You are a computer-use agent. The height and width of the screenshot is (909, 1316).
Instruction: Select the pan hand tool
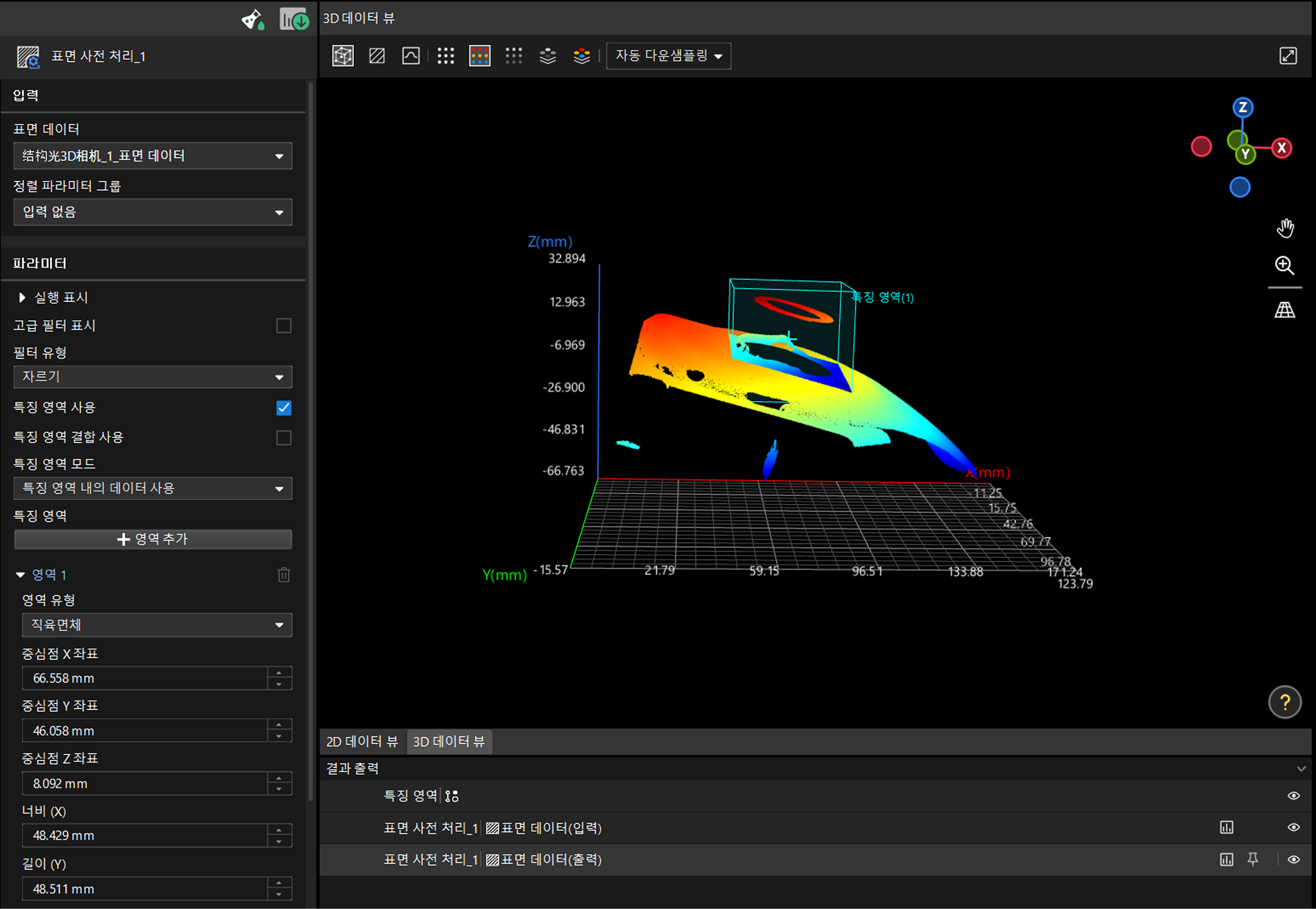(1285, 229)
